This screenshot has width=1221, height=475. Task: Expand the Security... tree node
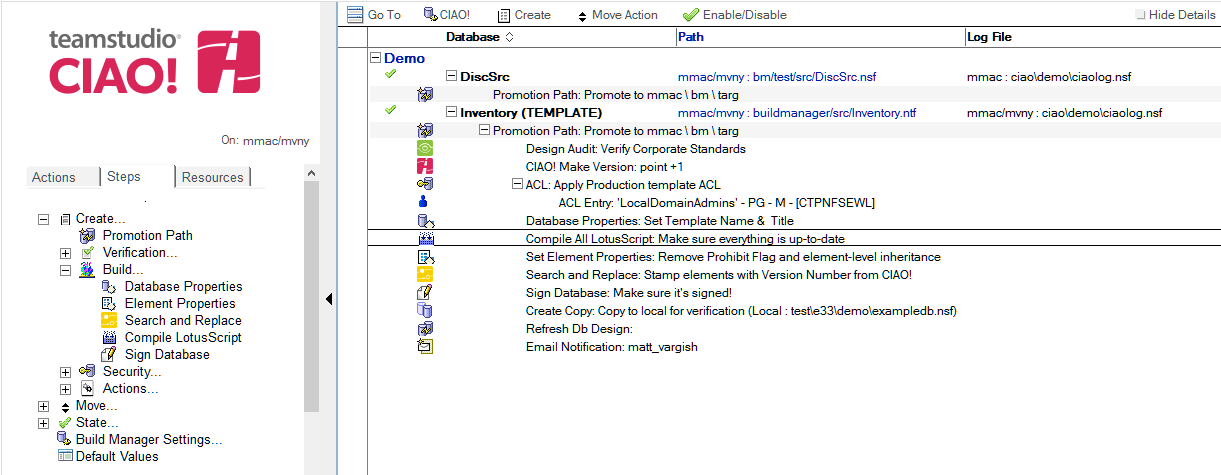coord(65,371)
